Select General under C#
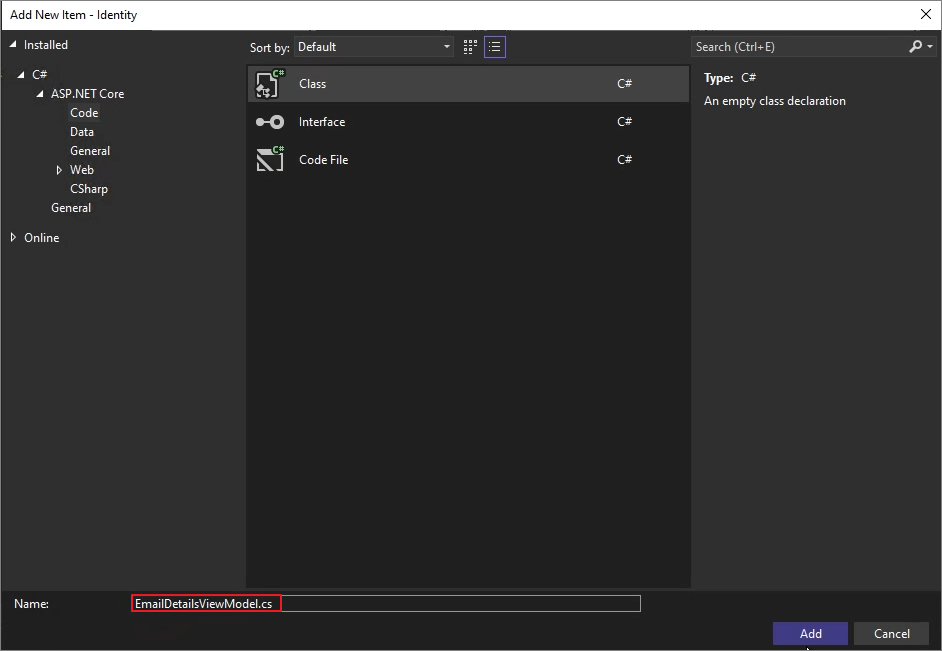Screen dimensions: 942x651 click(x=71, y=208)
